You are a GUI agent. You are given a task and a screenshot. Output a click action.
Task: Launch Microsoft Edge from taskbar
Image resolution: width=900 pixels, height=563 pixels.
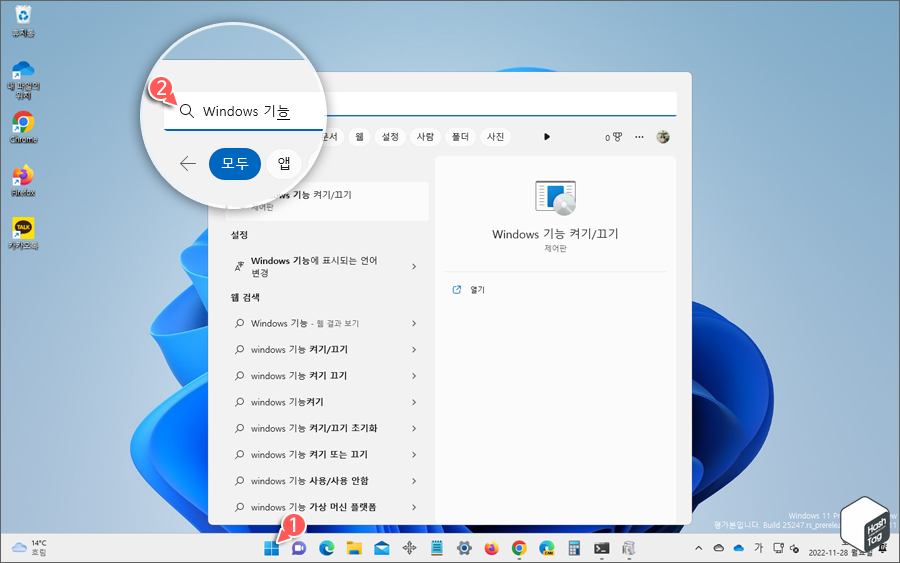point(327,549)
